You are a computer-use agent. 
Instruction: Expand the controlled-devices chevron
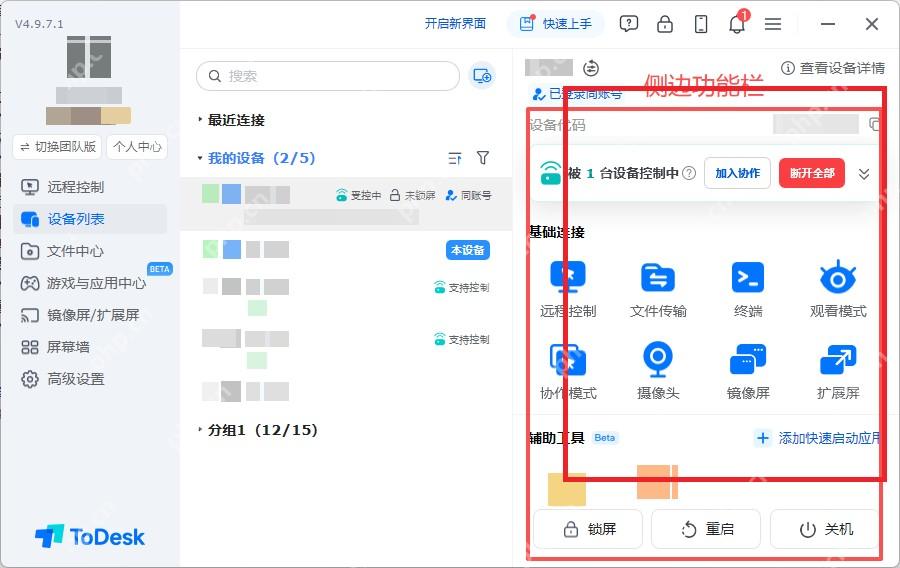point(864,174)
